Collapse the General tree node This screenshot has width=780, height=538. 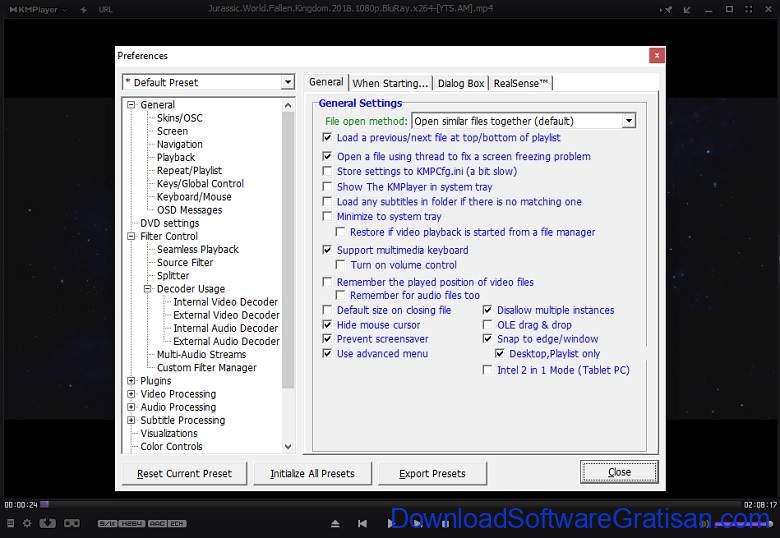[x=131, y=105]
